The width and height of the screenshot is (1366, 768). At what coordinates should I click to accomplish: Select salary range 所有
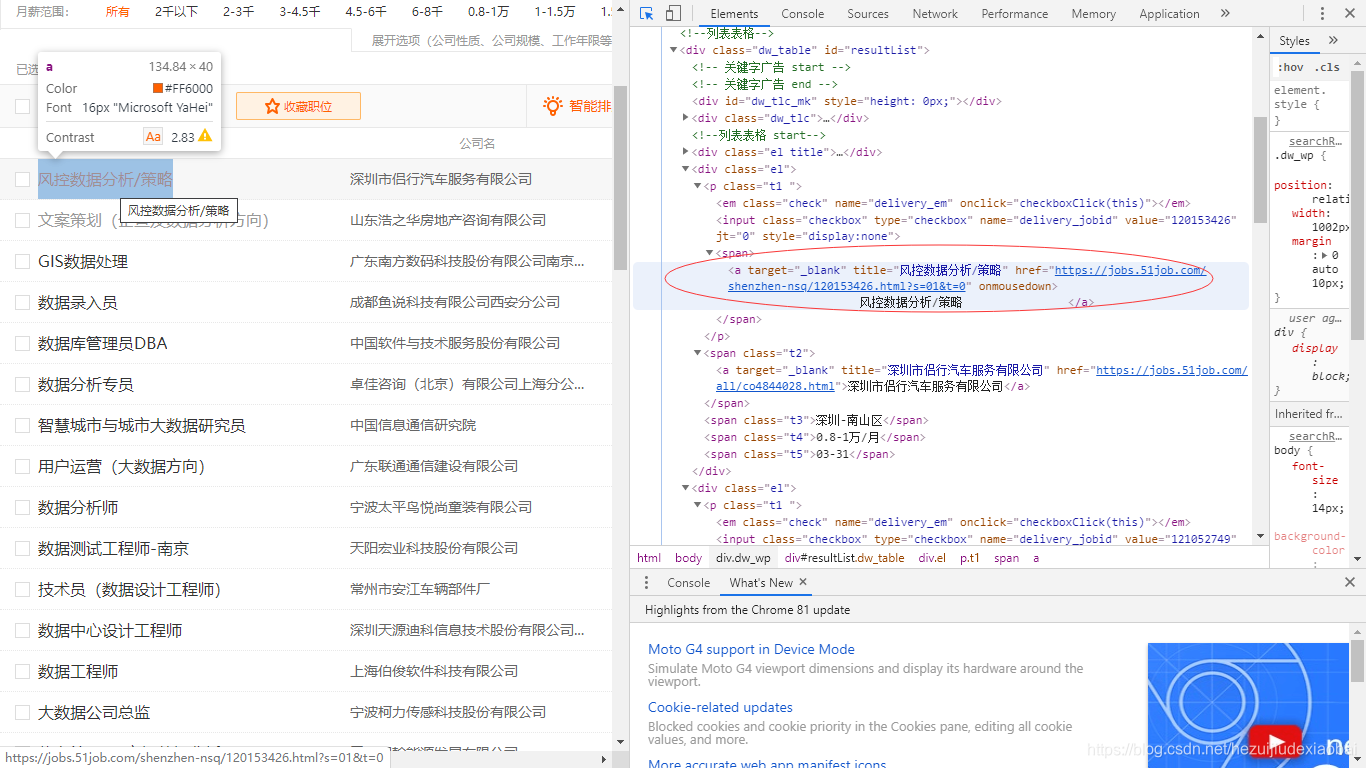coord(118,12)
